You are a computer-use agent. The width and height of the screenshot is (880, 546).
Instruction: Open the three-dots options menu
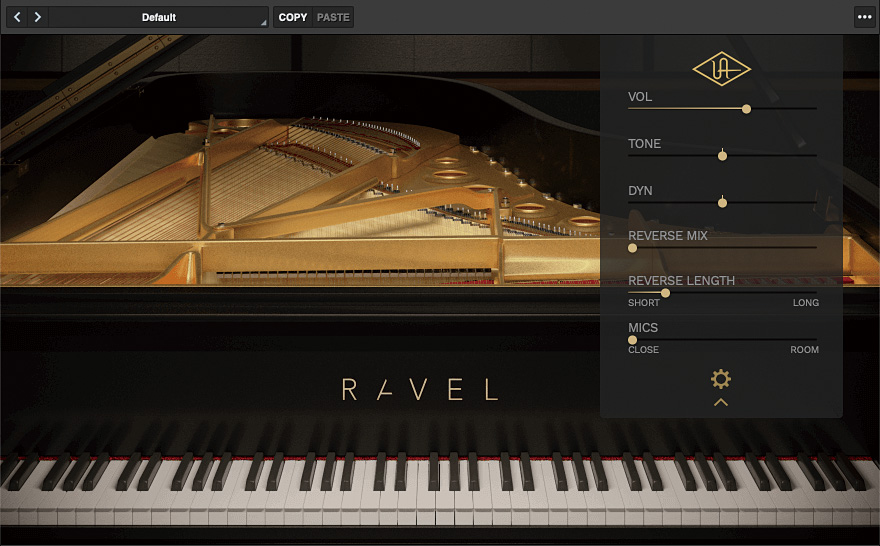[864, 17]
